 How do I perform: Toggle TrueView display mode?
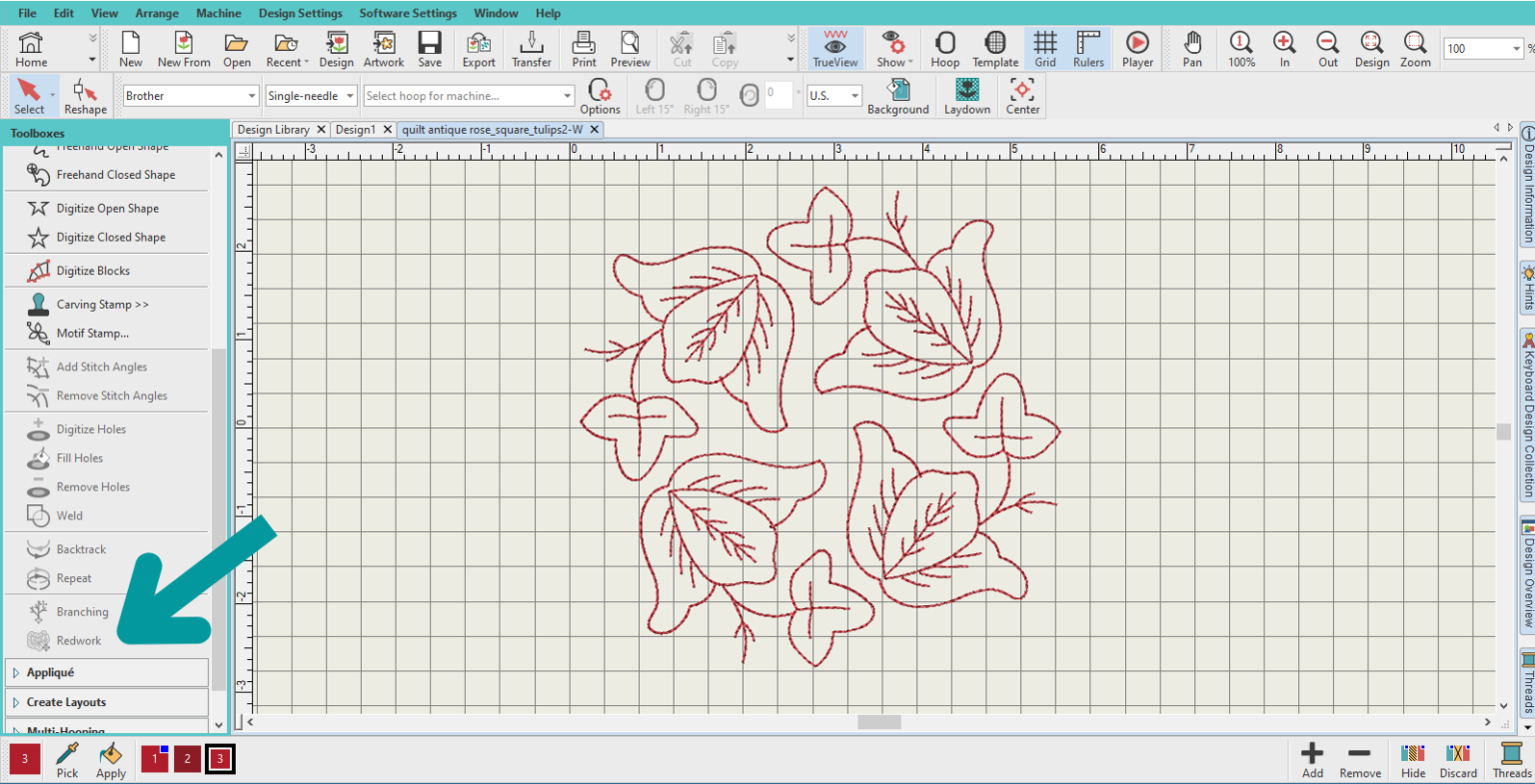coord(835,48)
